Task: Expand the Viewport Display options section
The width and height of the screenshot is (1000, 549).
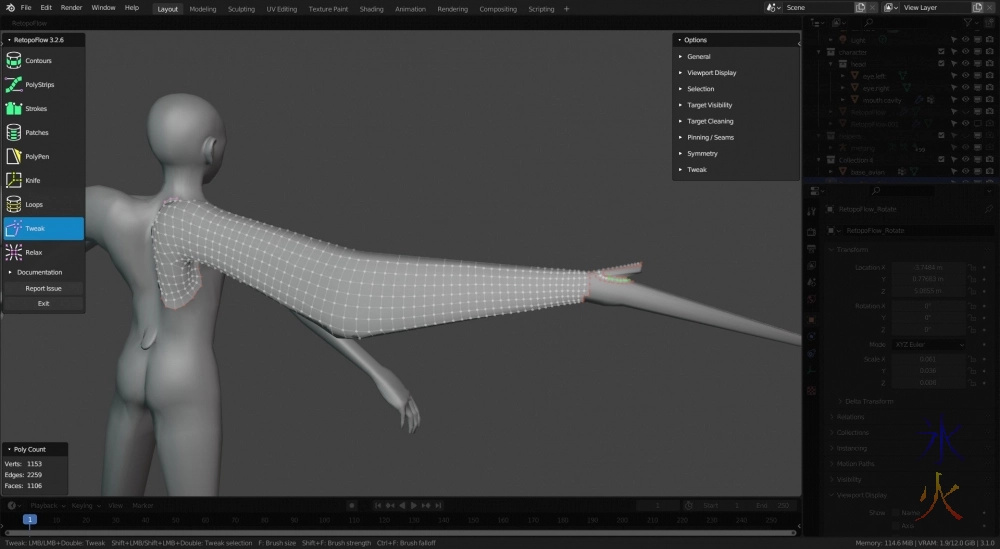Action: pyautogui.click(x=711, y=73)
